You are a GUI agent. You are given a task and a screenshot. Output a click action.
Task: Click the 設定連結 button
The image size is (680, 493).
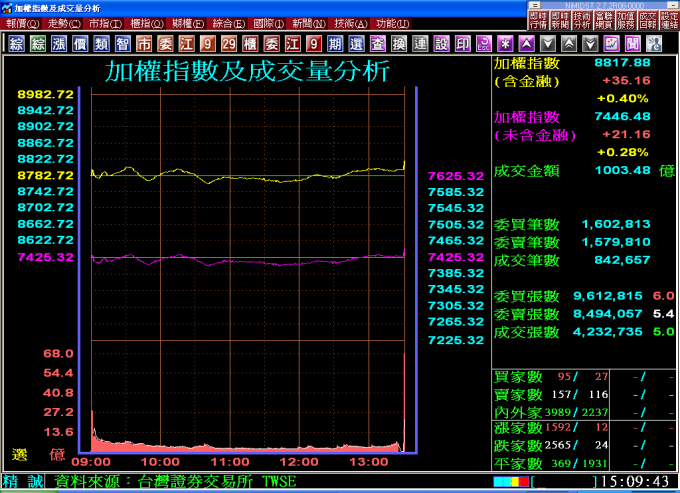[669, 20]
